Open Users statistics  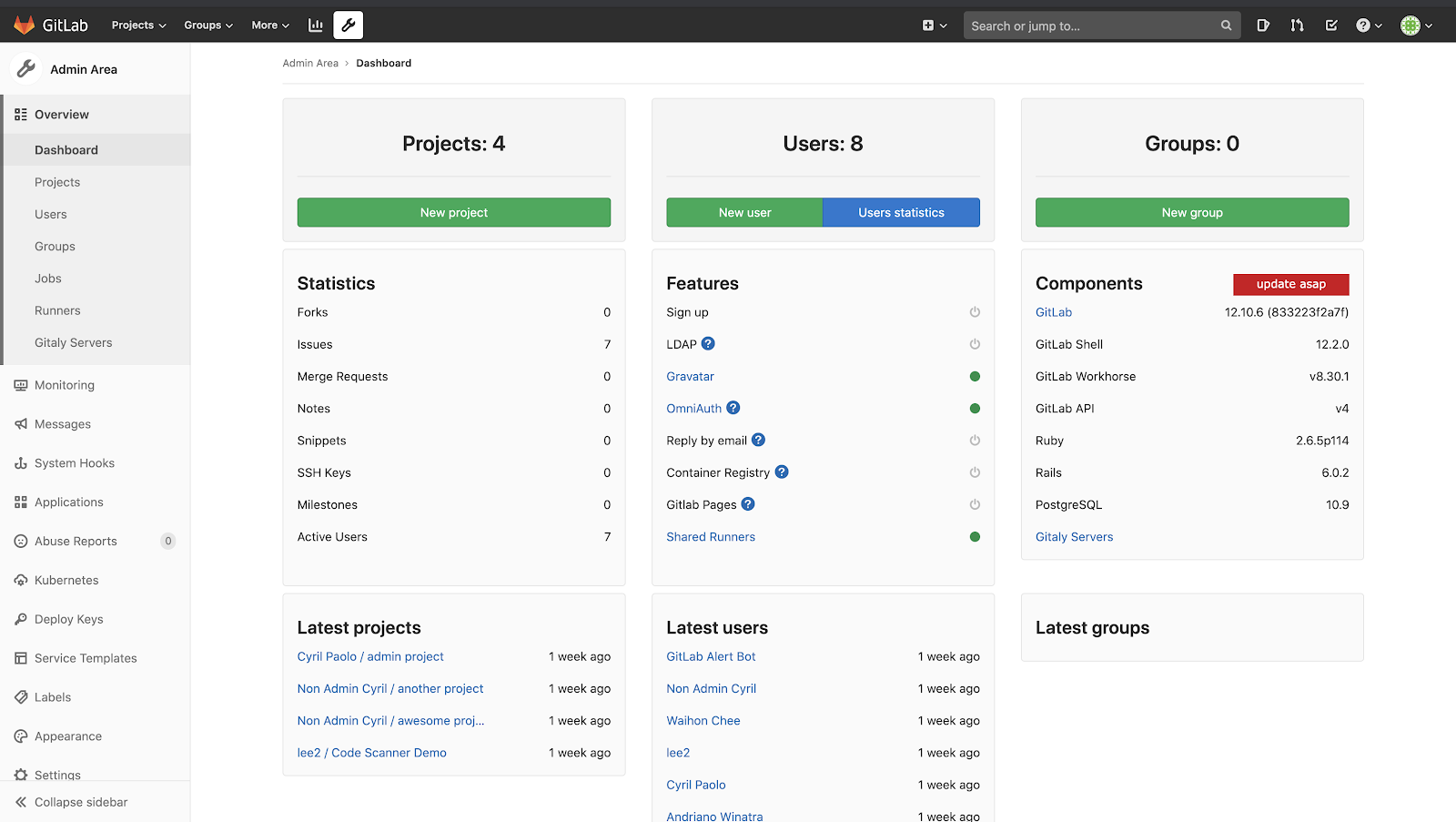(x=901, y=212)
